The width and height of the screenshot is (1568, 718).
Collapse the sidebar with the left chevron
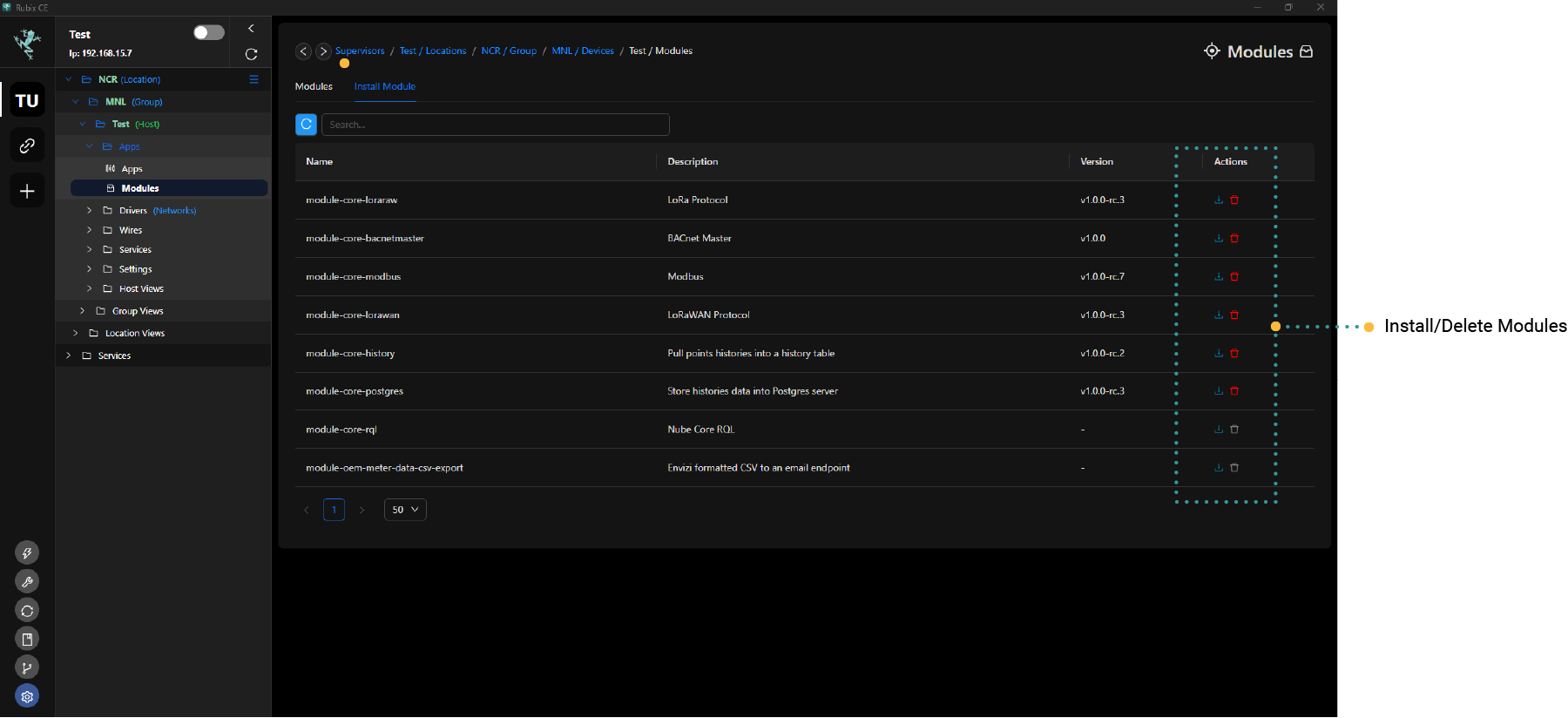click(x=251, y=29)
